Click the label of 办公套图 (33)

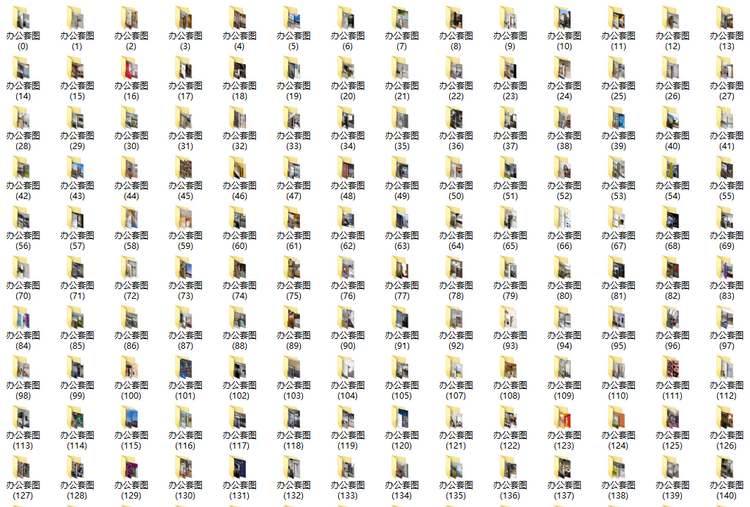click(x=293, y=141)
